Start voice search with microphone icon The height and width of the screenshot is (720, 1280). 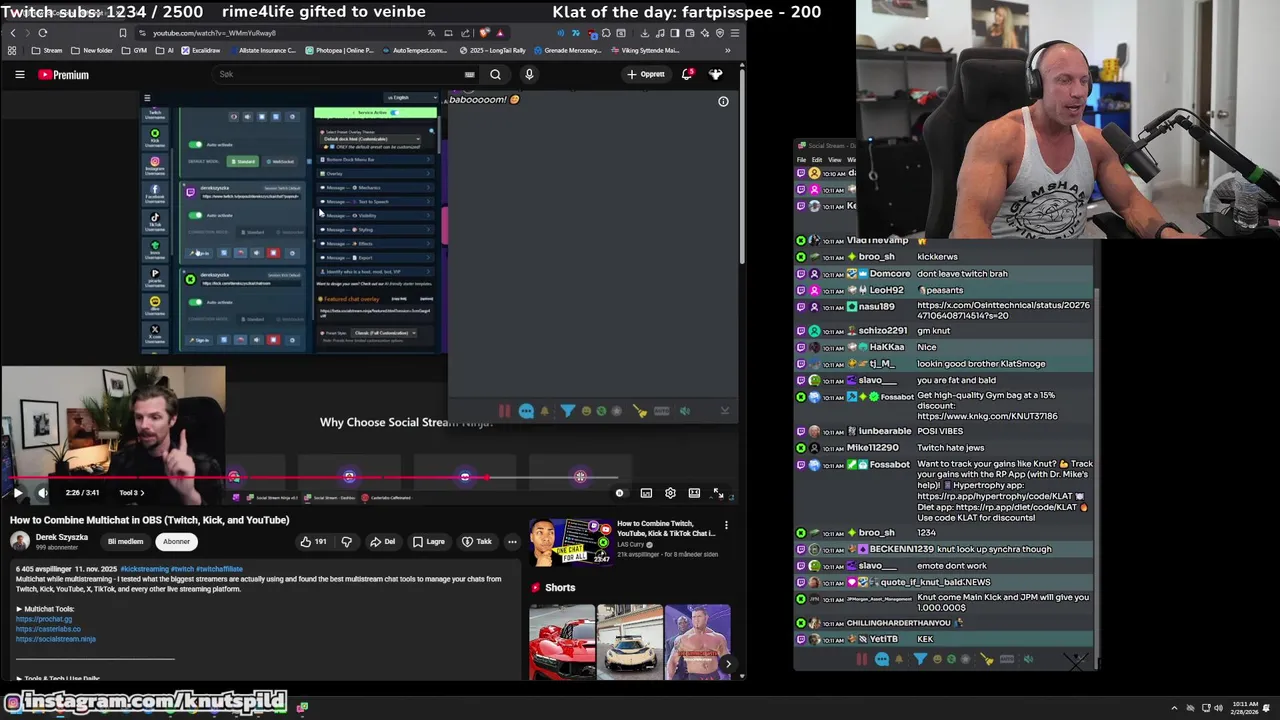tap(529, 74)
